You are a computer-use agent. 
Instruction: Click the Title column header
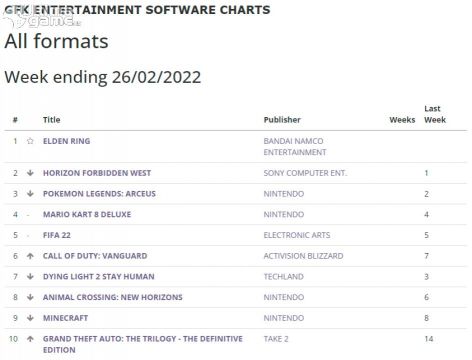(x=51, y=120)
